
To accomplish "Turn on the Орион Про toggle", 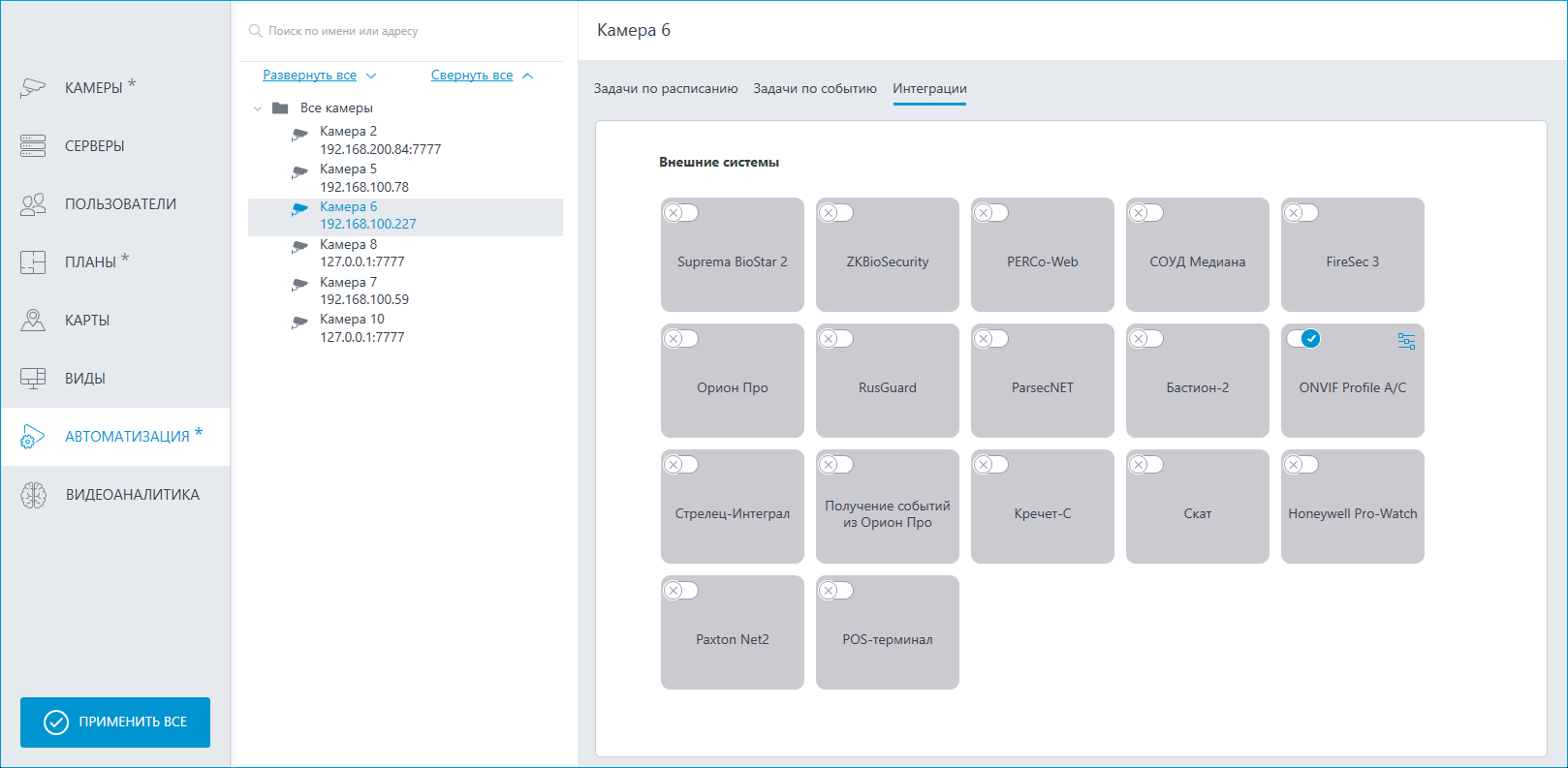I will pyautogui.click(x=680, y=338).
